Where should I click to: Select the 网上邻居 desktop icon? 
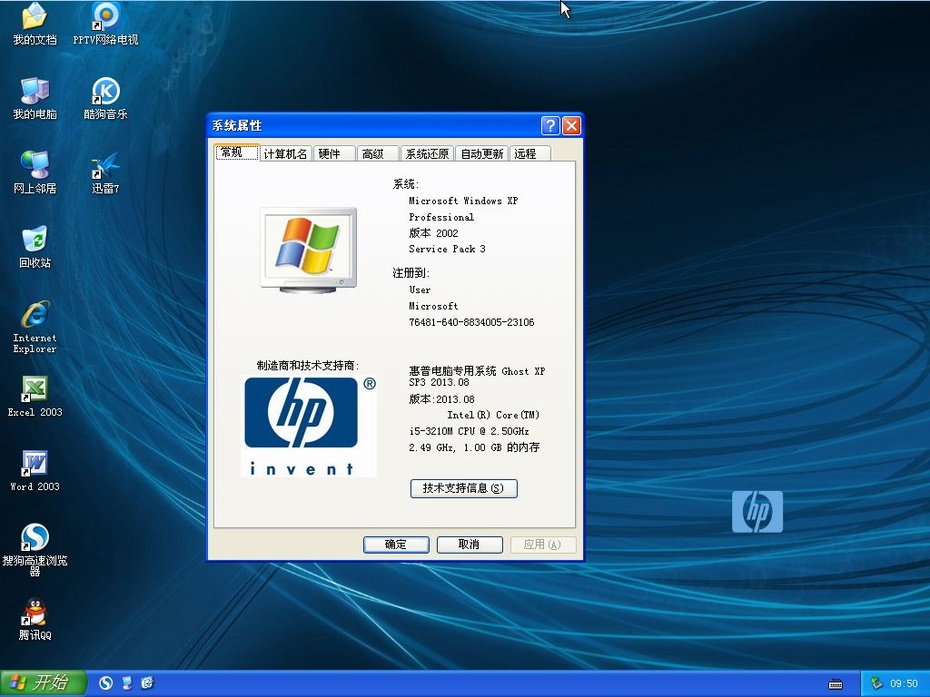coord(34,173)
